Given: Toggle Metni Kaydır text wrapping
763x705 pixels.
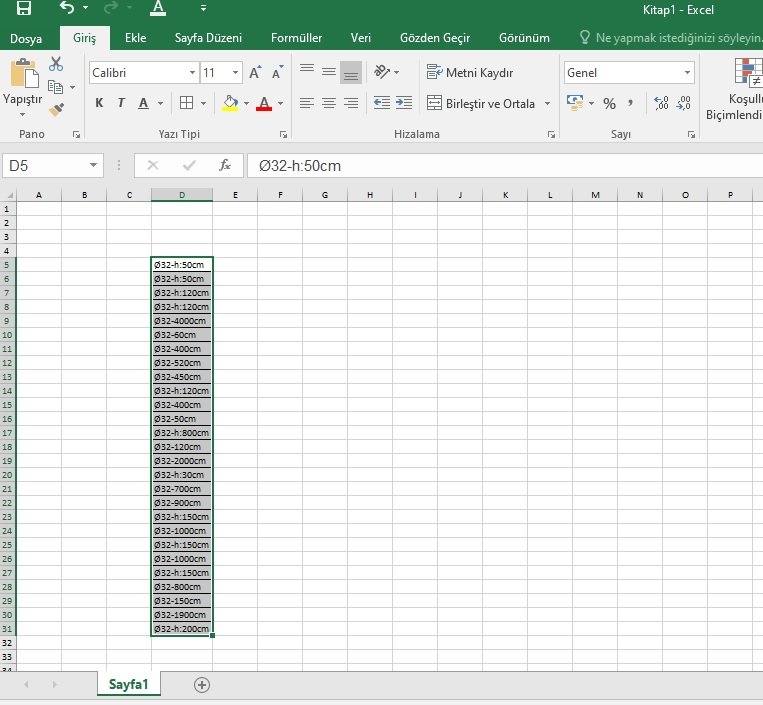Looking at the screenshot, I should click(x=469, y=73).
